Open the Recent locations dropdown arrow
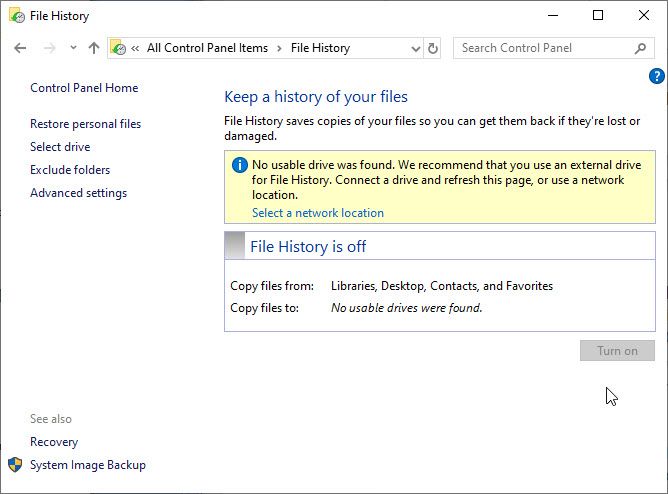Image resolution: width=668 pixels, height=494 pixels. (73, 48)
